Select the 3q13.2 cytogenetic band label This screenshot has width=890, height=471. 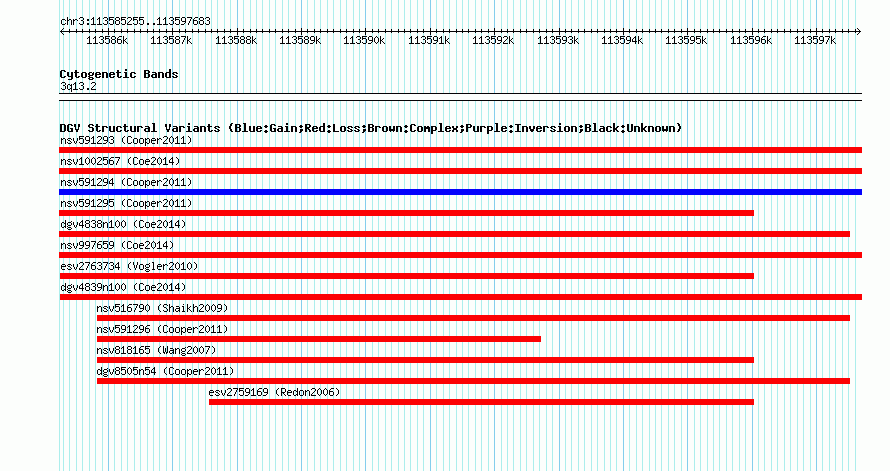(x=78, y=86)
